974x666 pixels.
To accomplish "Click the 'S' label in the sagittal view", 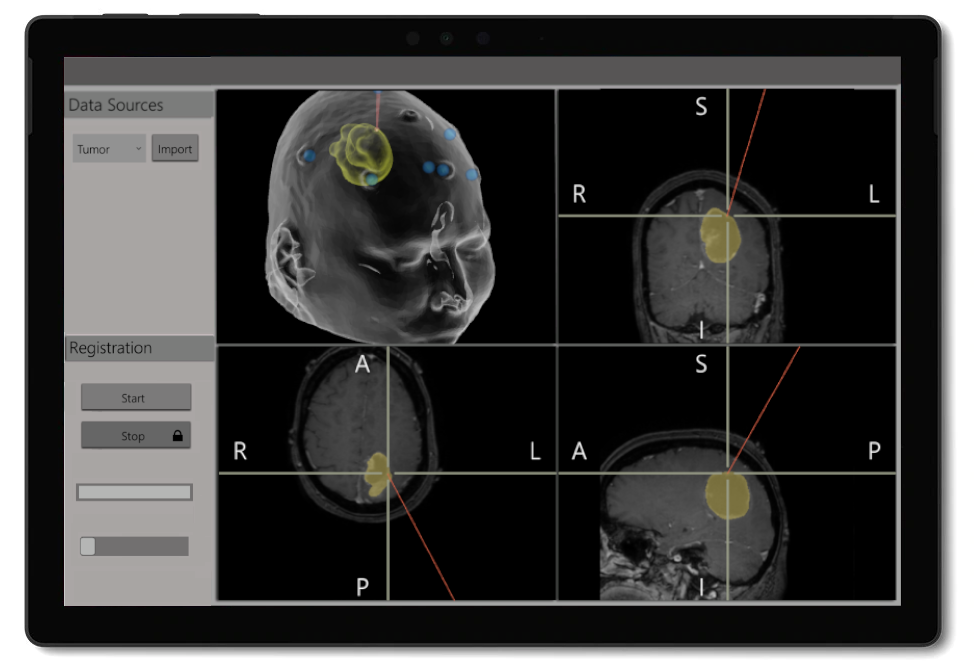I will pyautogui.click(x=701, y=364).
